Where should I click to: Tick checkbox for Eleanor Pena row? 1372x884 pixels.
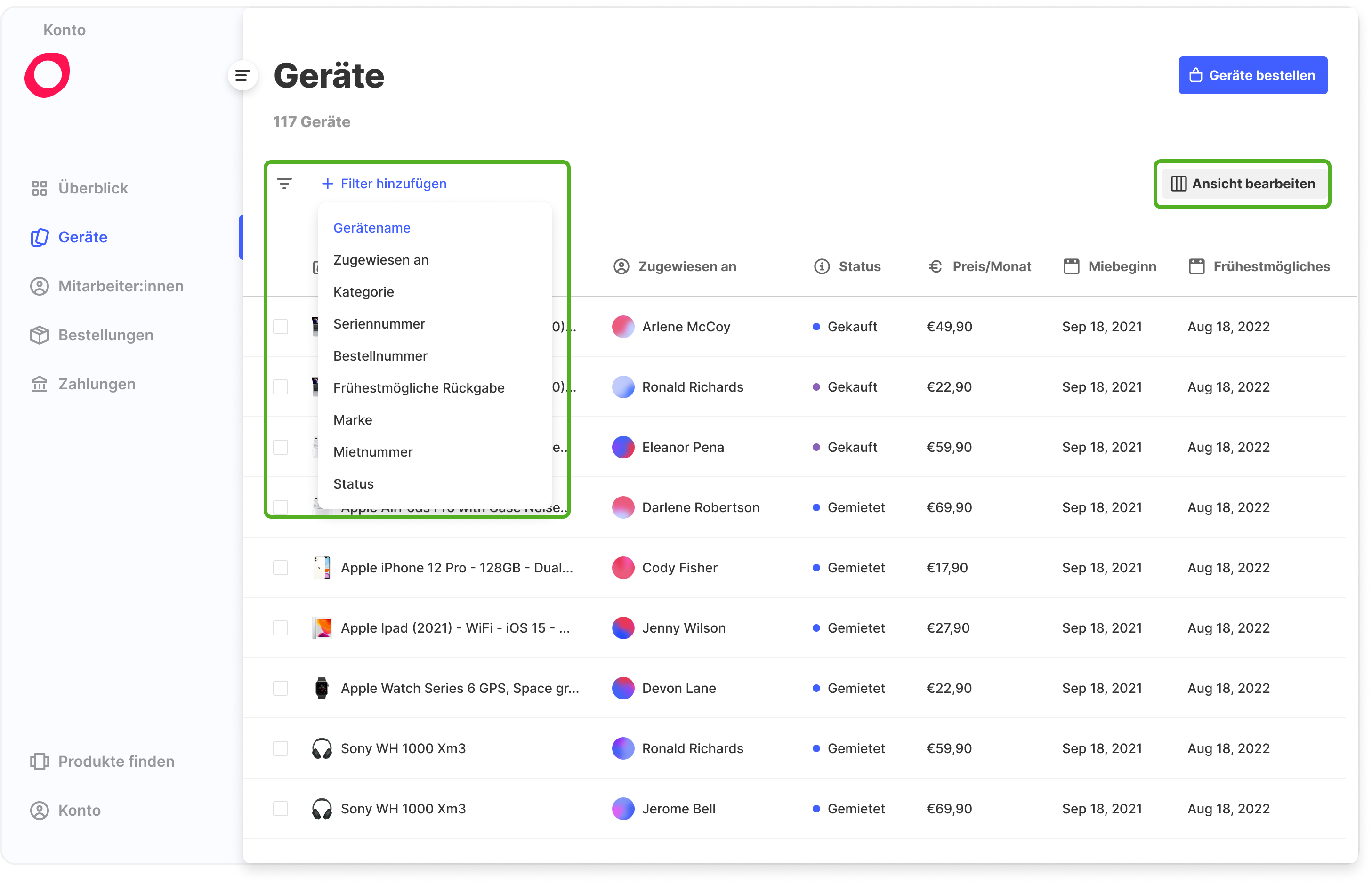coord(281,447)
